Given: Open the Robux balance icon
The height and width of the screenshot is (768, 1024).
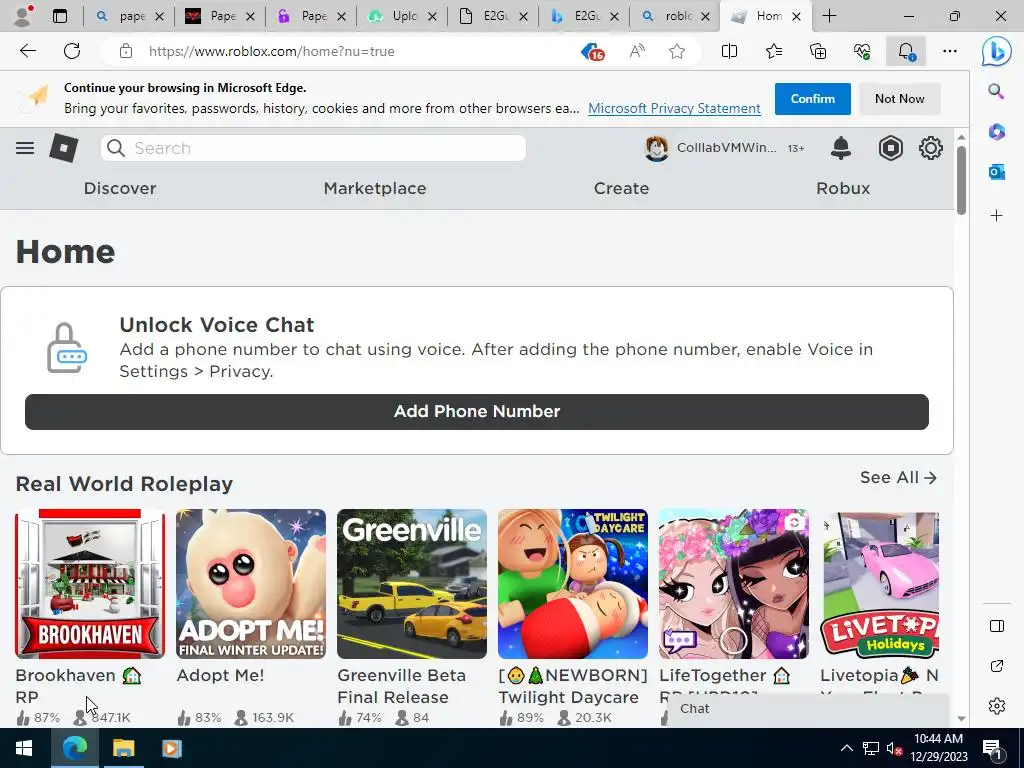Looking at the screenshot, I should pos(890,148).
